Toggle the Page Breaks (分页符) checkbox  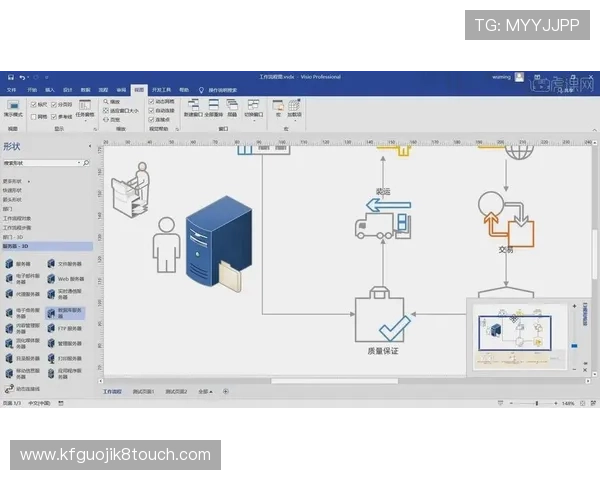[54, 104]
